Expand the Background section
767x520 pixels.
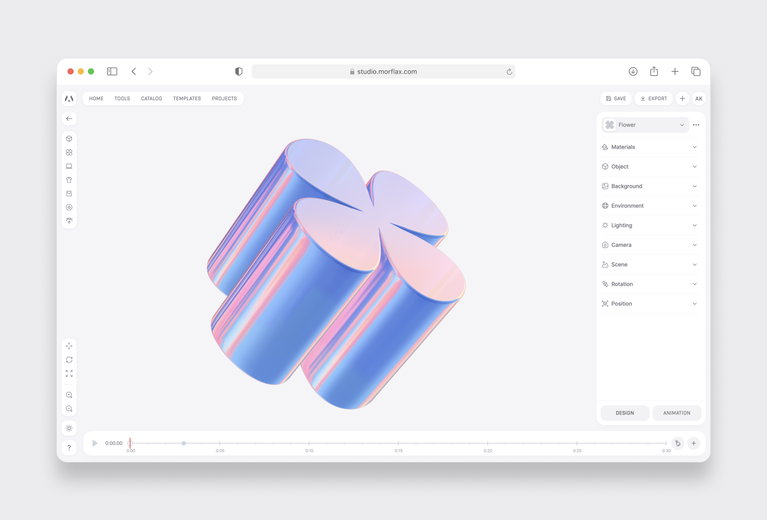tap(650, 186)
